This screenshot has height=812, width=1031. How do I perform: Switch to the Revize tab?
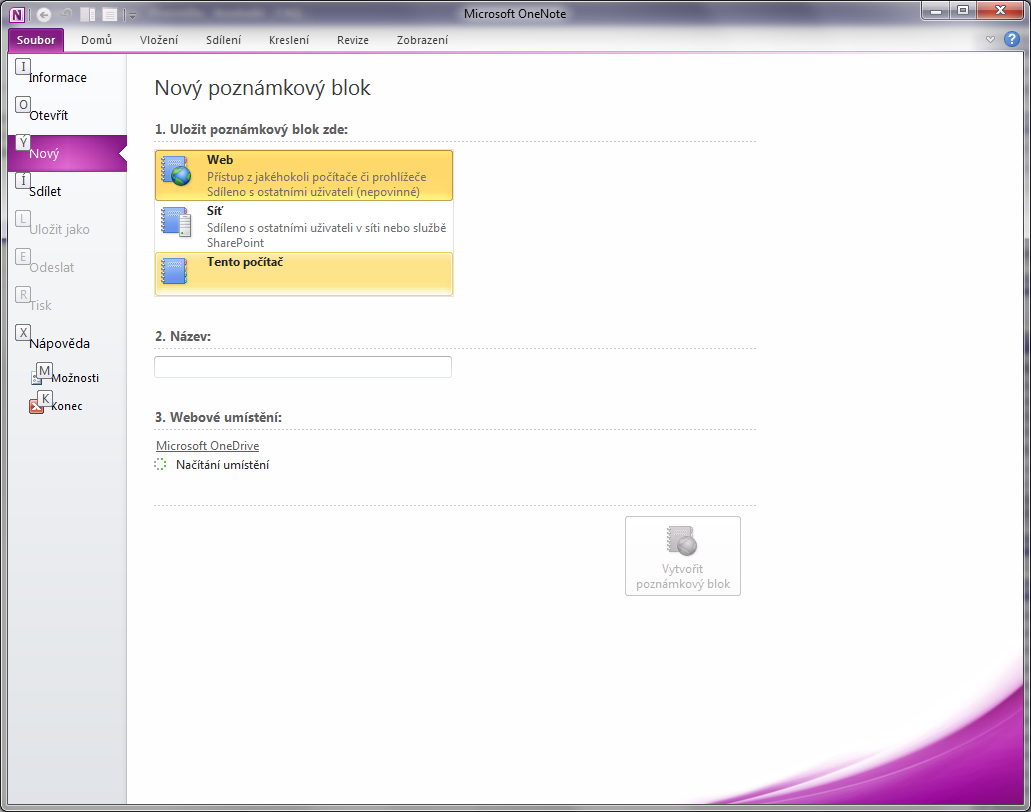click(353, 40)
